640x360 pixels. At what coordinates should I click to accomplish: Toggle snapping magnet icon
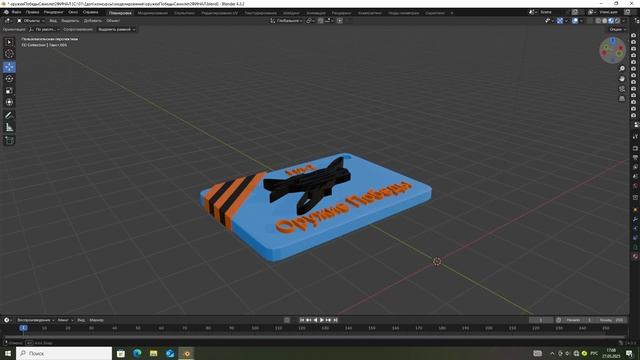tap(321, 20)
